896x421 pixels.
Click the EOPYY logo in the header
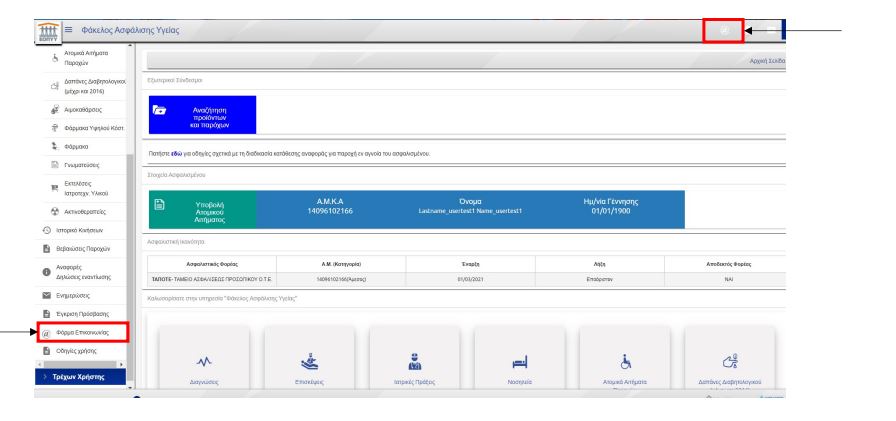coord(47,32)
